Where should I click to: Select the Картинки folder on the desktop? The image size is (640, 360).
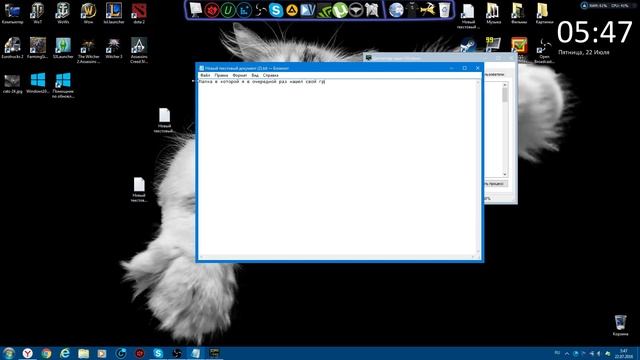point(544,13)
